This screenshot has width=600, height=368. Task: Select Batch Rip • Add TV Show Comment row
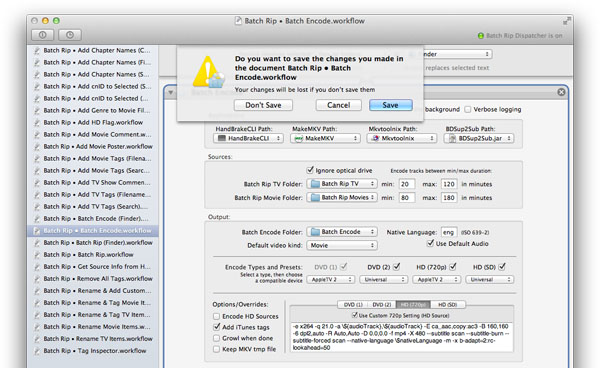click(x=93, y=182)
